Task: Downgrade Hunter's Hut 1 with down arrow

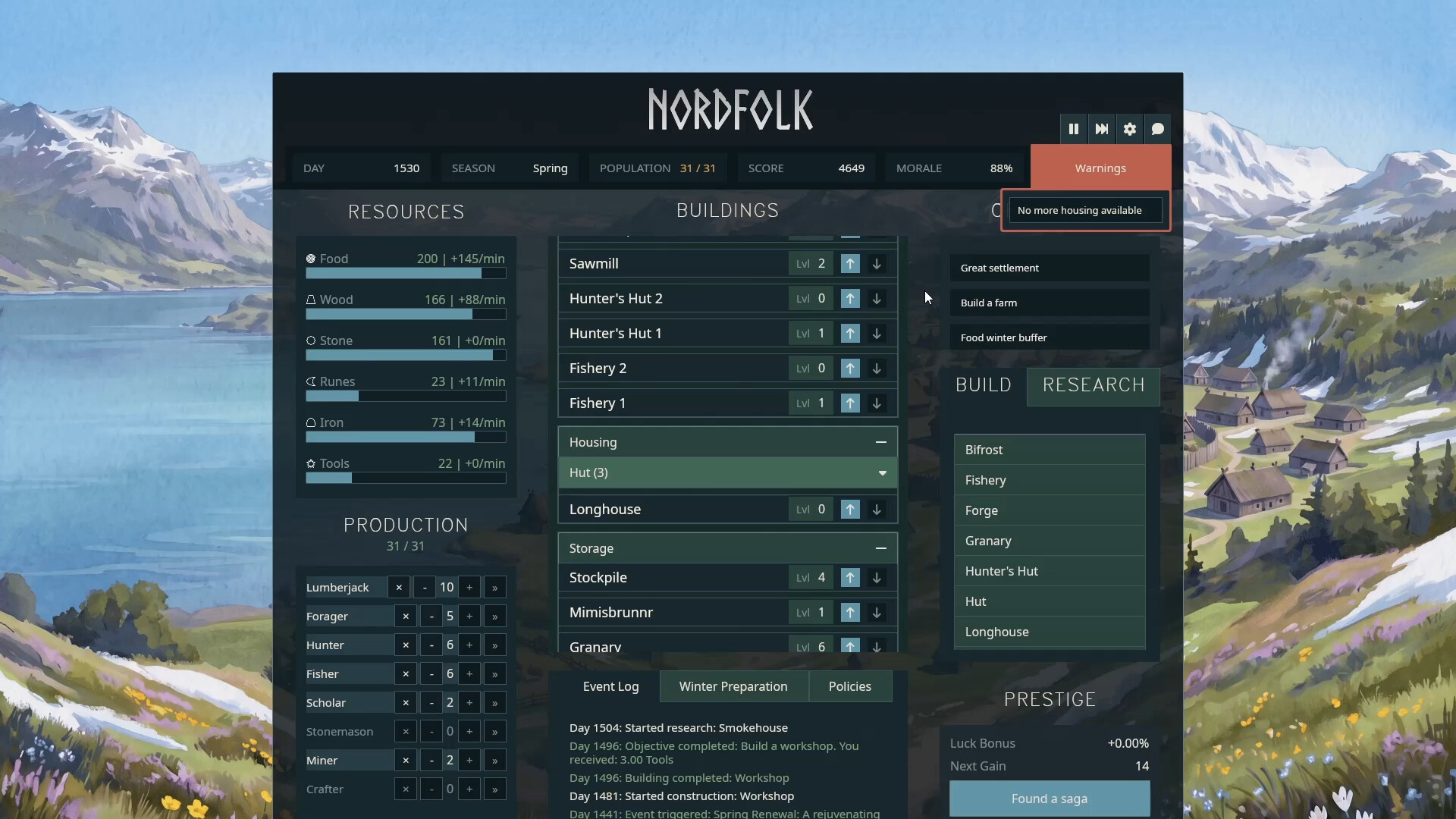Action: [x=877, y=334]
